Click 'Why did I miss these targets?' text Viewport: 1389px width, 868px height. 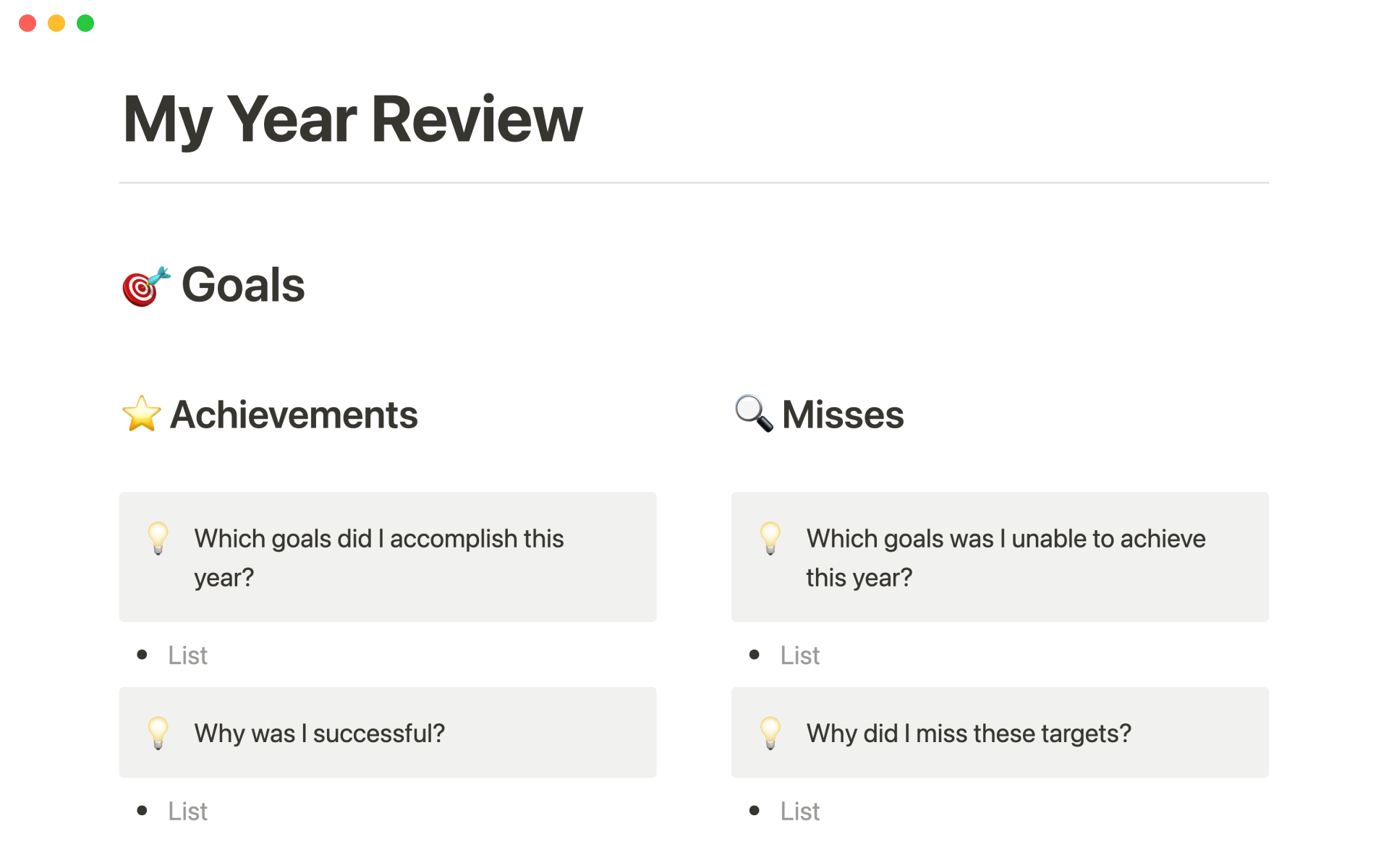969,733
